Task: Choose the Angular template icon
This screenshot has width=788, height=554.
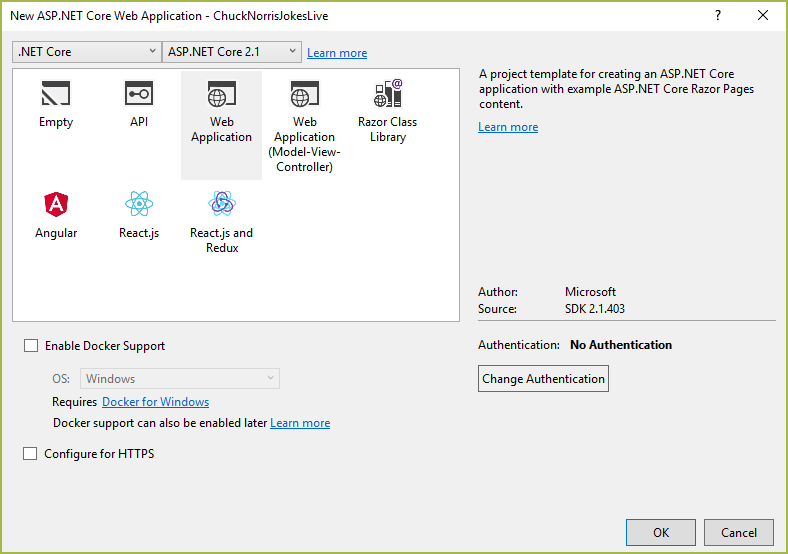Action: (x=56, y=205)
